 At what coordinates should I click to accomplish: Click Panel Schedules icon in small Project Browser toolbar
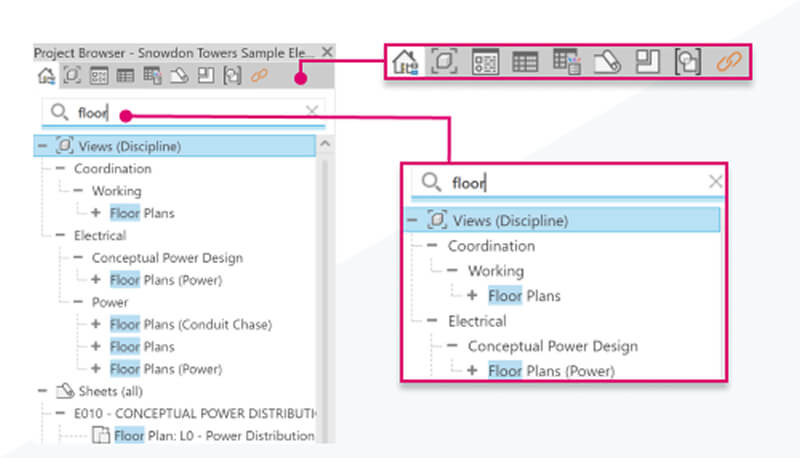(x=152, y=75)
